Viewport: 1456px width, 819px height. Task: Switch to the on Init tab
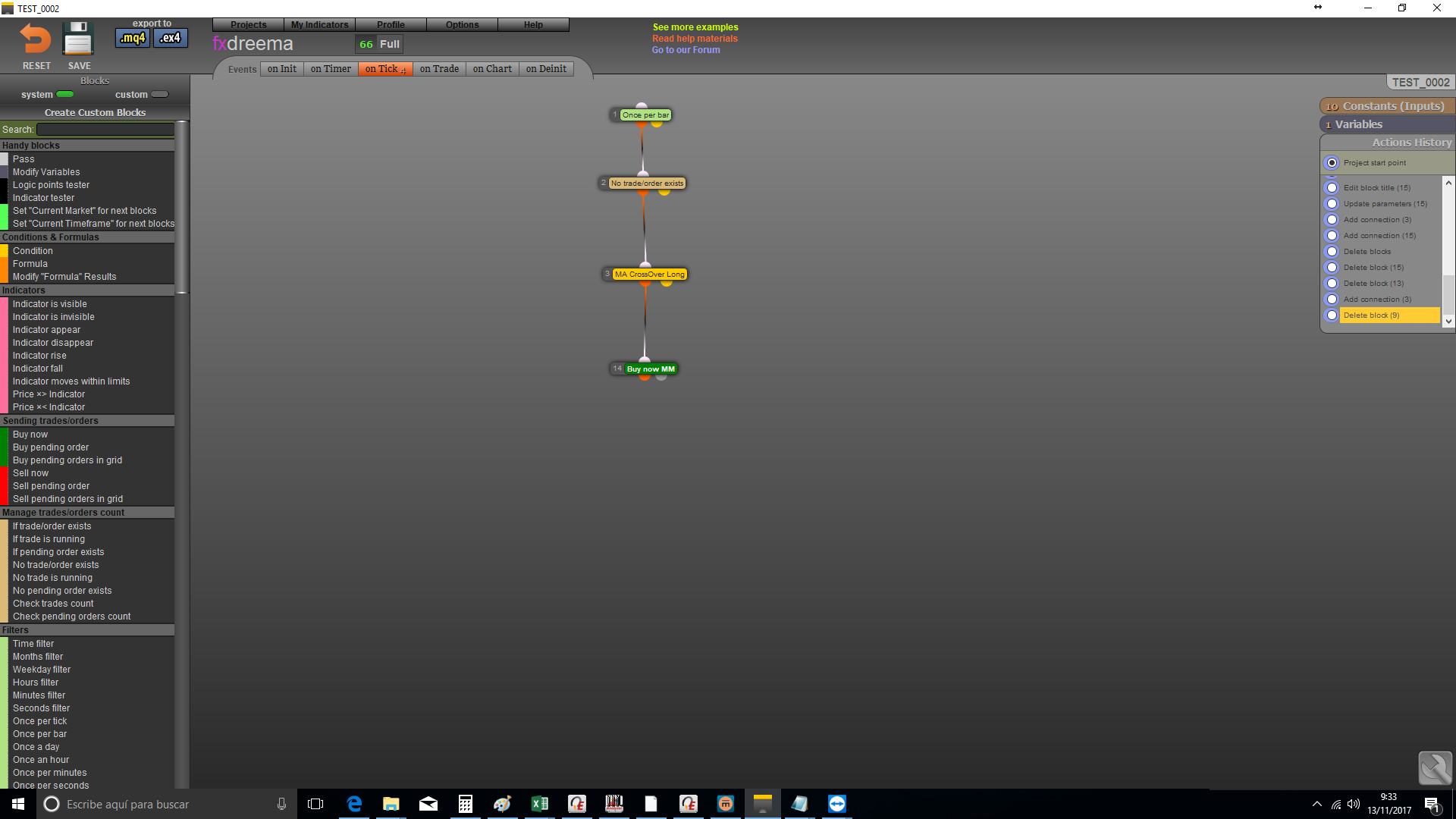[x=282, y=69]
